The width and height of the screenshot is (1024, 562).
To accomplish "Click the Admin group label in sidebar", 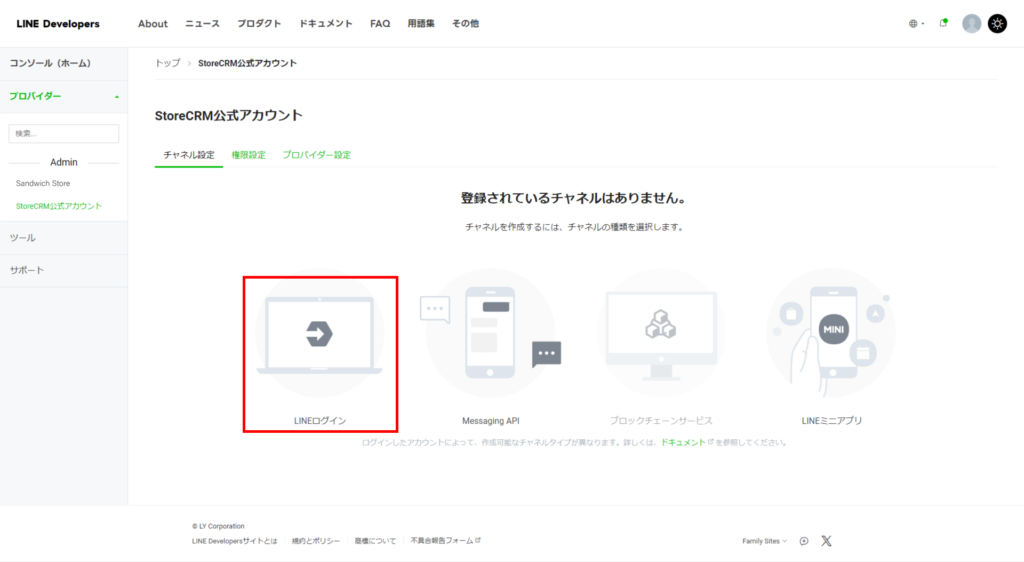I will tap(64, 163).
